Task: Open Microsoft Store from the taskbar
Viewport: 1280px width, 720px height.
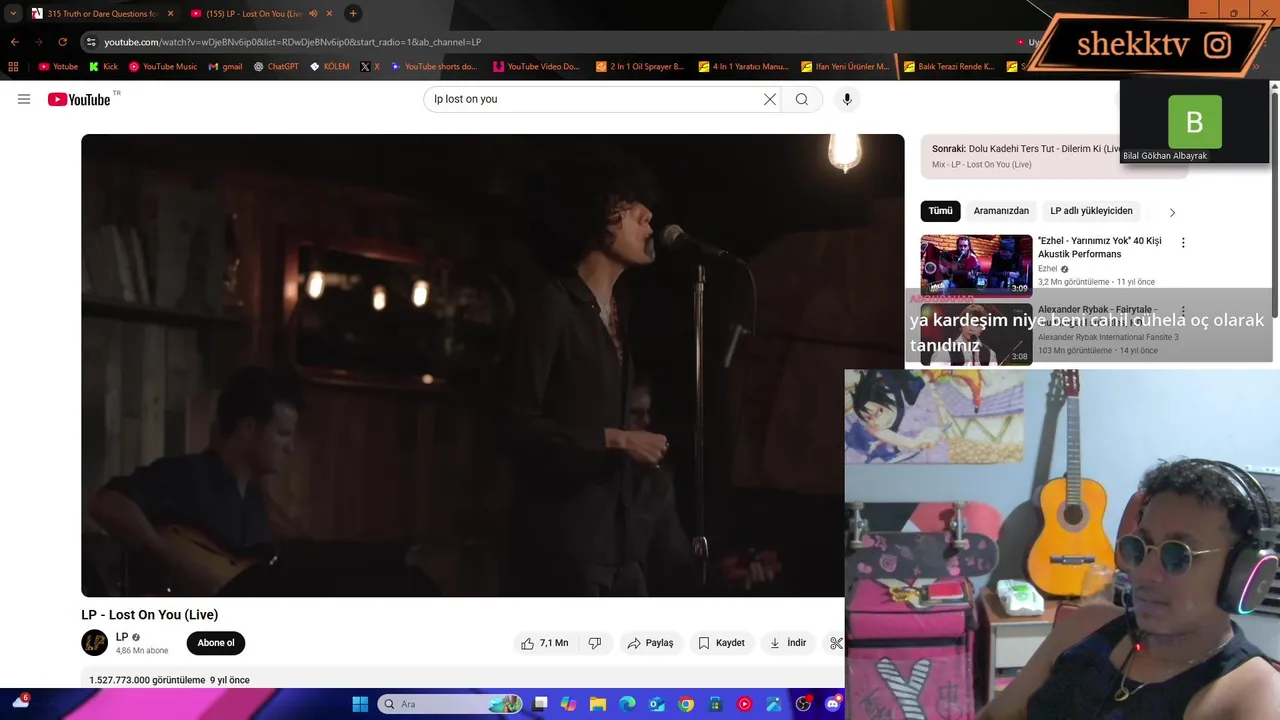Action: coord(715,704)
